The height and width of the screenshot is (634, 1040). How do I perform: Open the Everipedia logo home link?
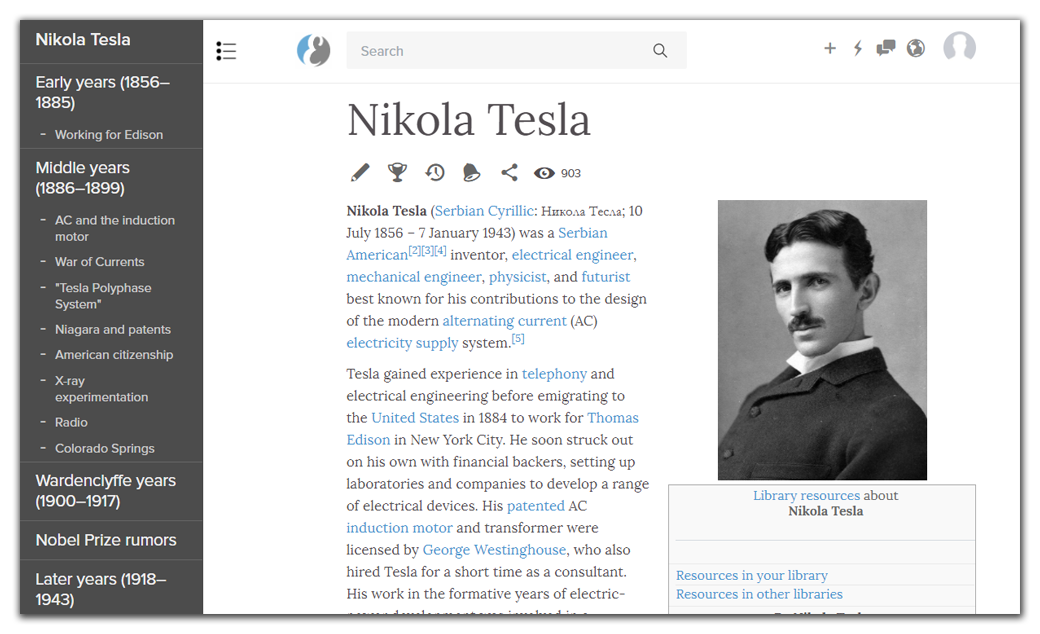(x=314, y=50)
